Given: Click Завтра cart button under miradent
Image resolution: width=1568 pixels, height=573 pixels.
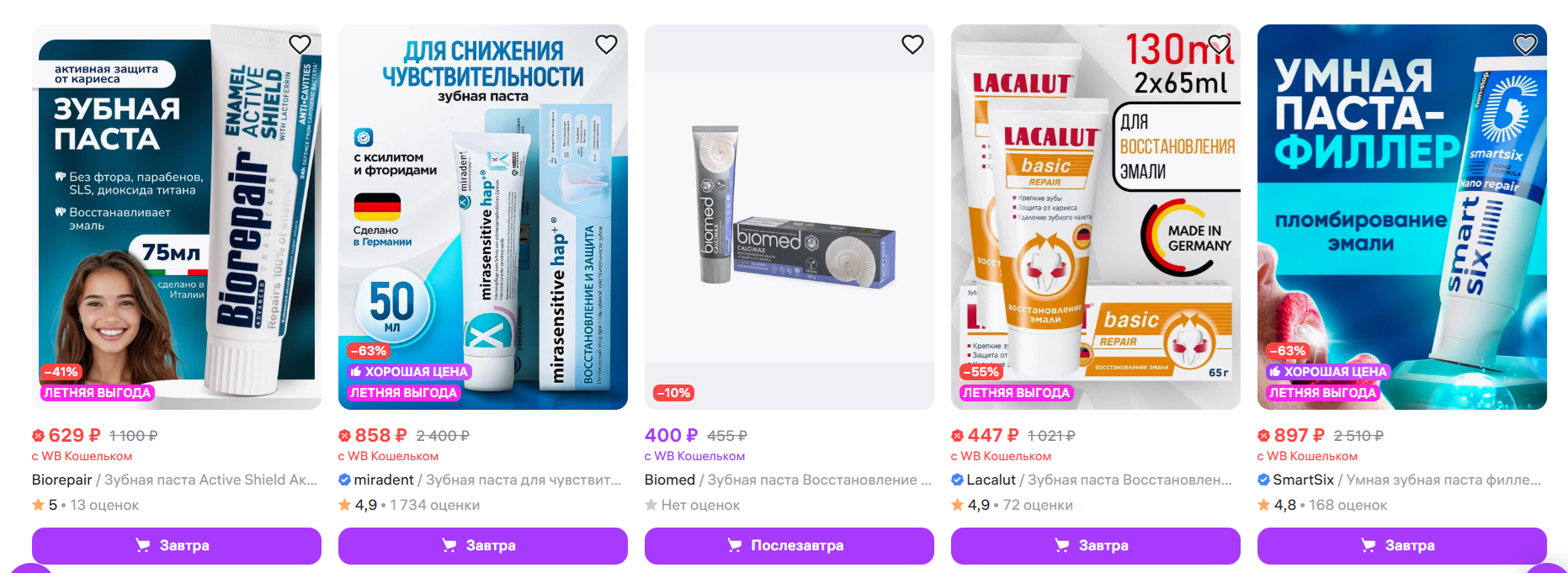Looking at the screenshot, I should 483,545.
